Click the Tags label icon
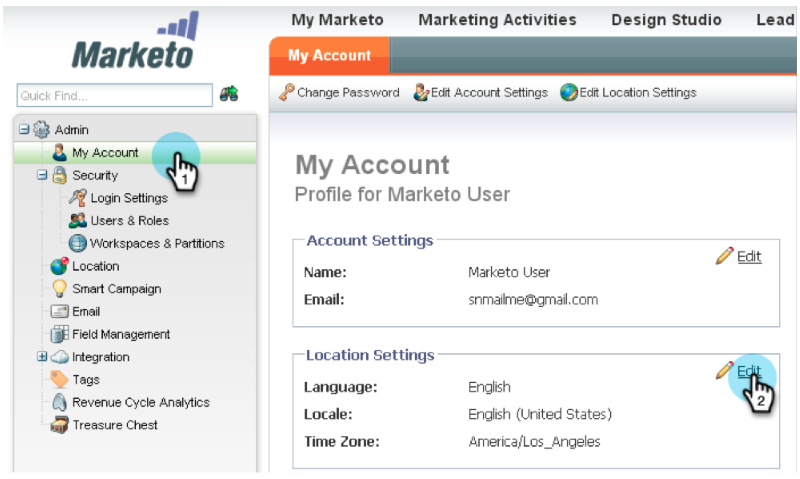Image resolution: width=800 pixels, height=479 pixels. pos(60,380)
